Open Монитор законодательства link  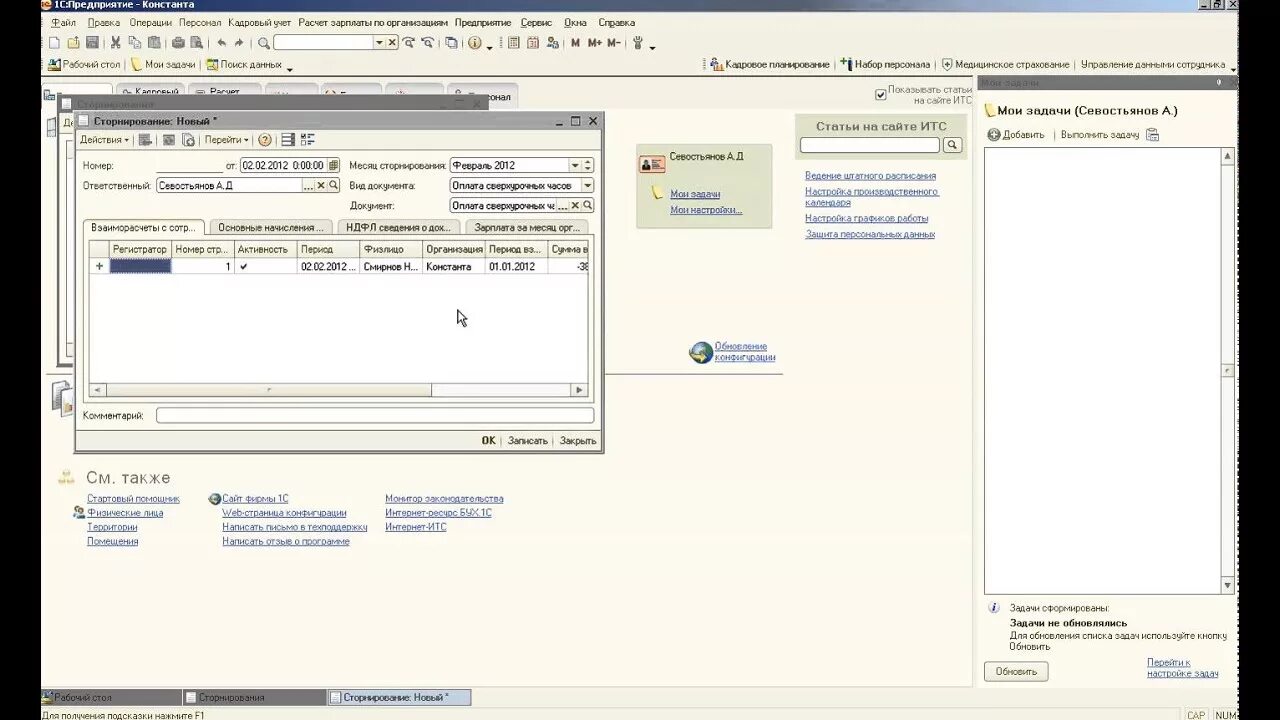[x=444, y=499]
